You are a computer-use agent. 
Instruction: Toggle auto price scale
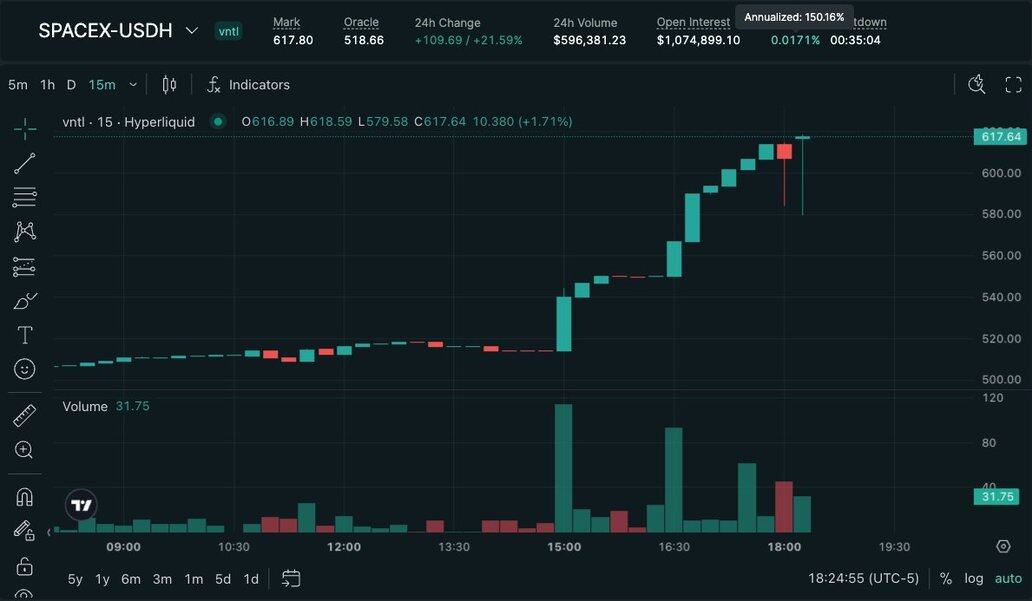(x=1008, y=578)
